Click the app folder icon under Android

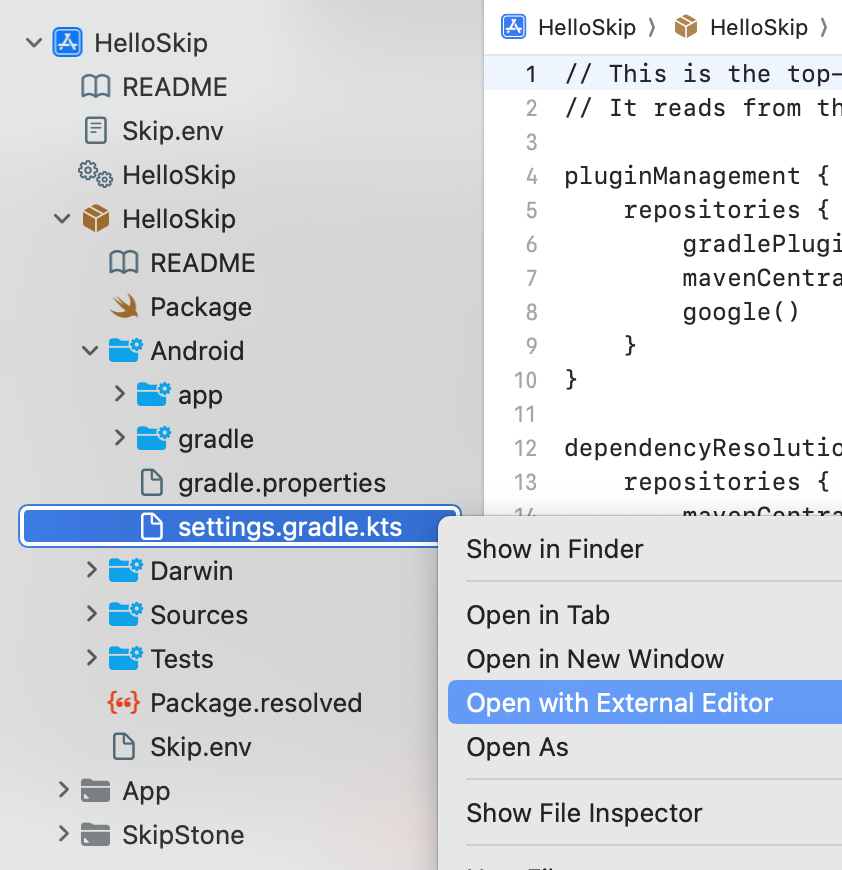point(152,395)
